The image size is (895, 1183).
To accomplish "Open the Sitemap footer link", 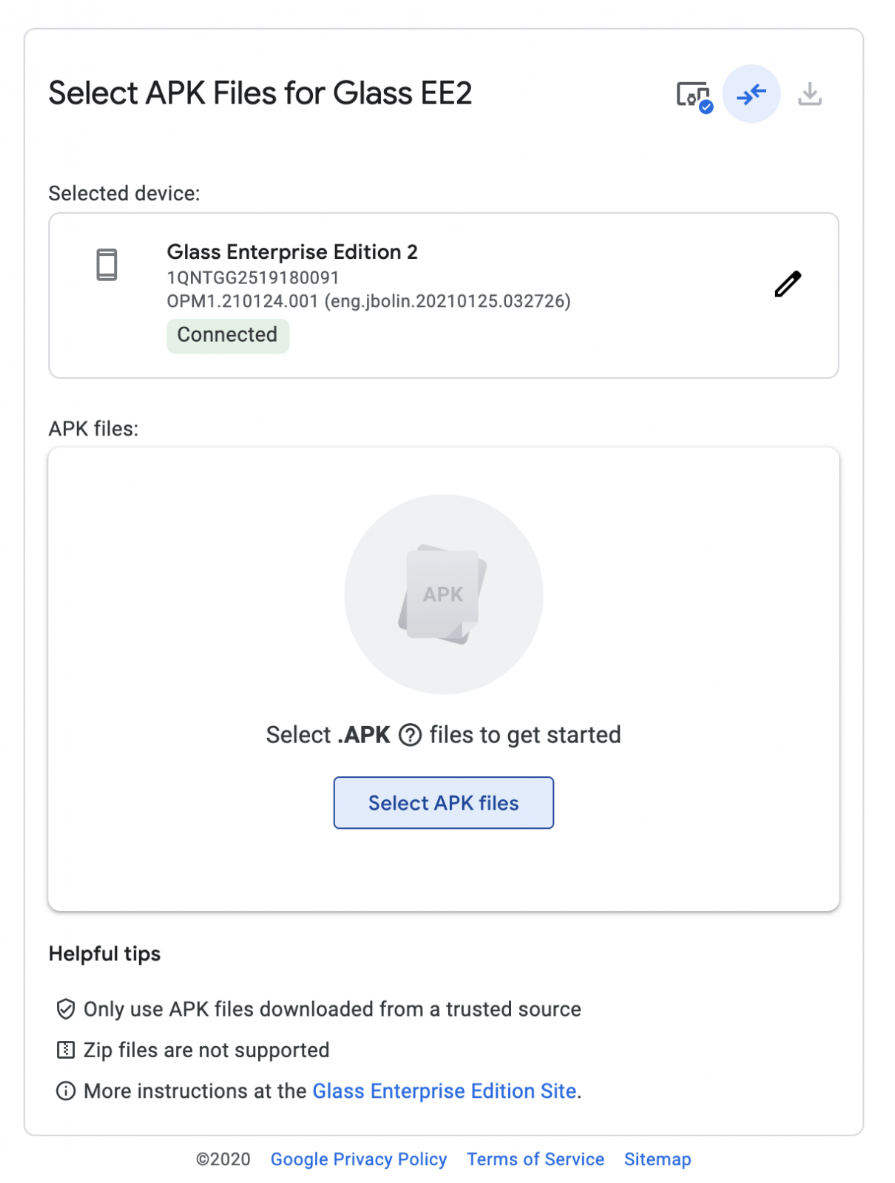I will [x=657, y=1159].
